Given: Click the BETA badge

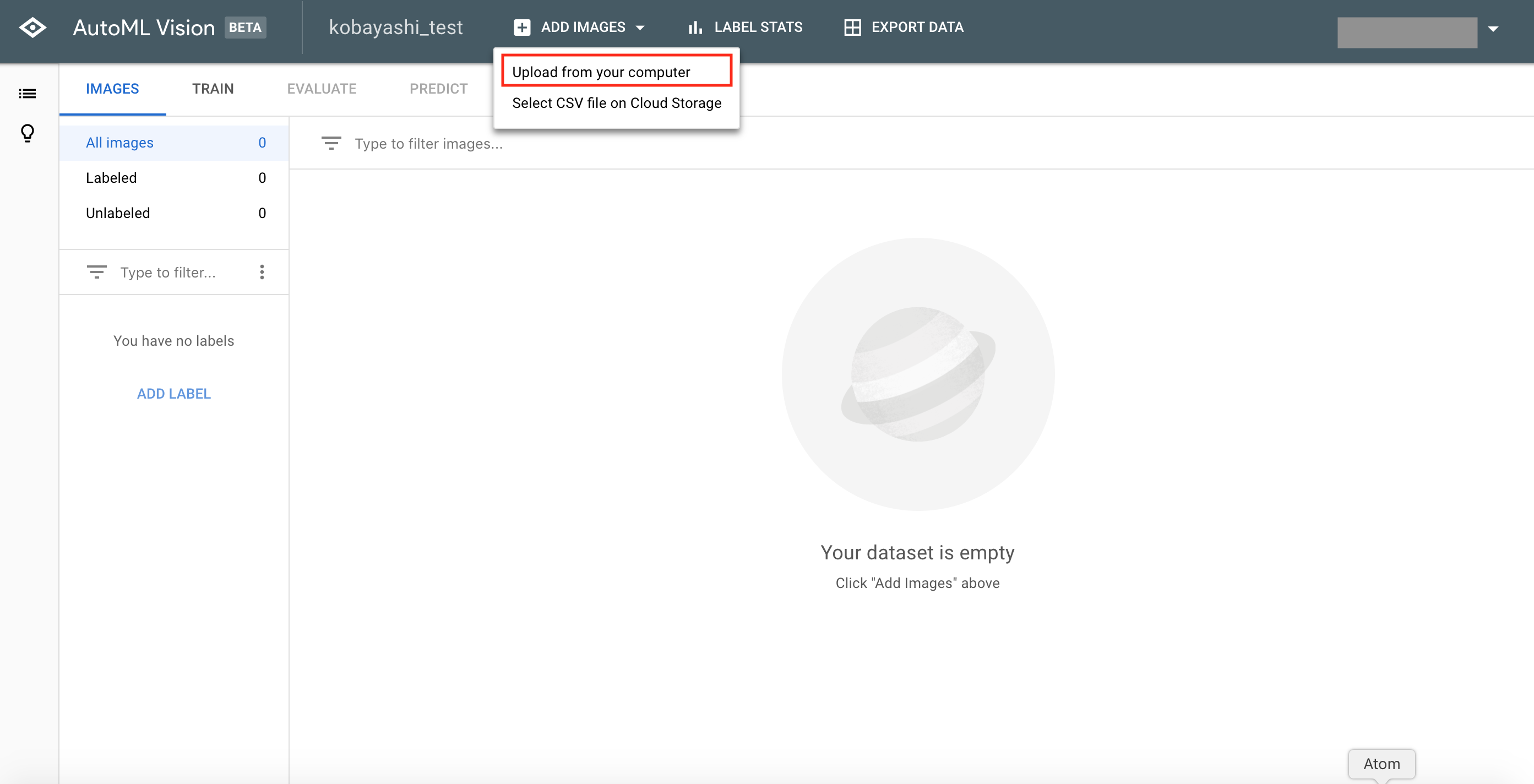Looking at the screenshot, I should (x=245, y=28).
